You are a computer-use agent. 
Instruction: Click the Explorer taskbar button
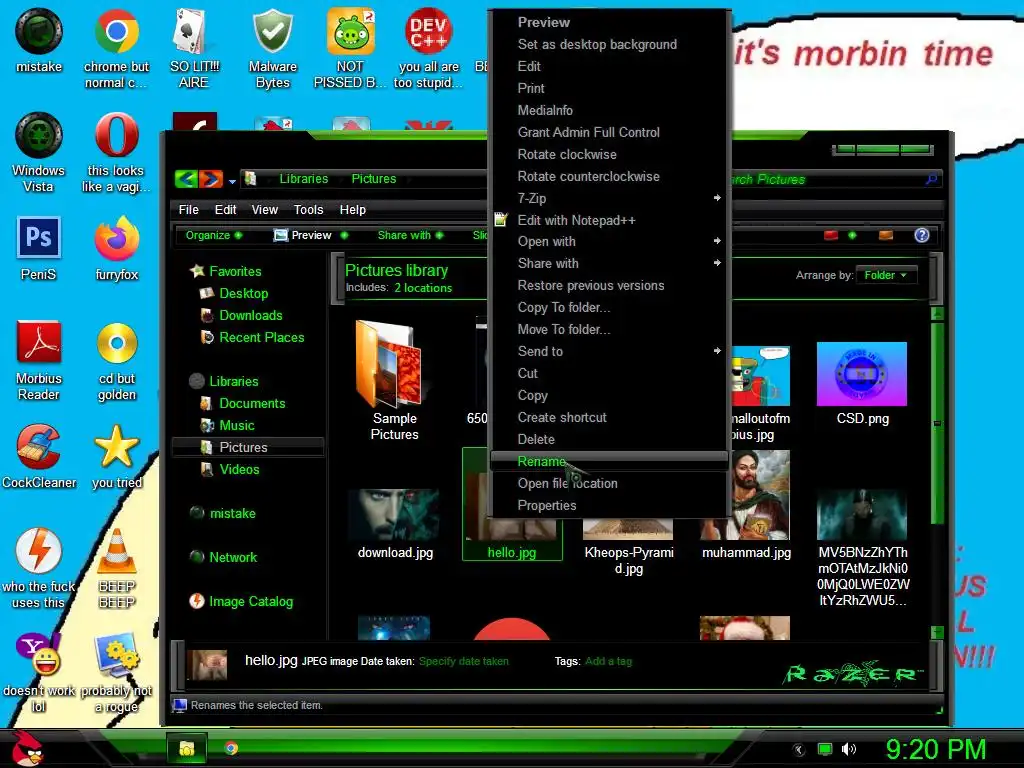[x=187, y=748]
